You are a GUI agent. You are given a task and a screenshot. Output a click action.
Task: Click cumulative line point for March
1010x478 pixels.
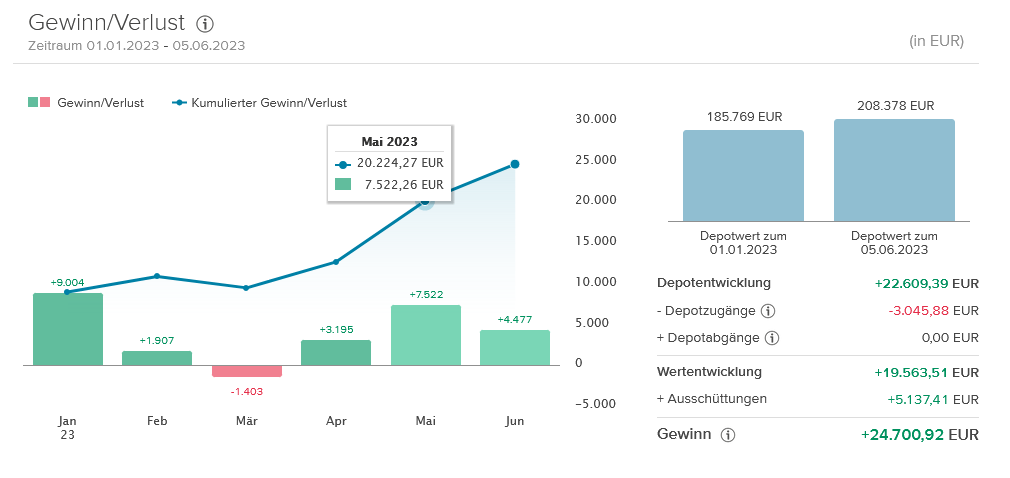[x=246, y=288]
